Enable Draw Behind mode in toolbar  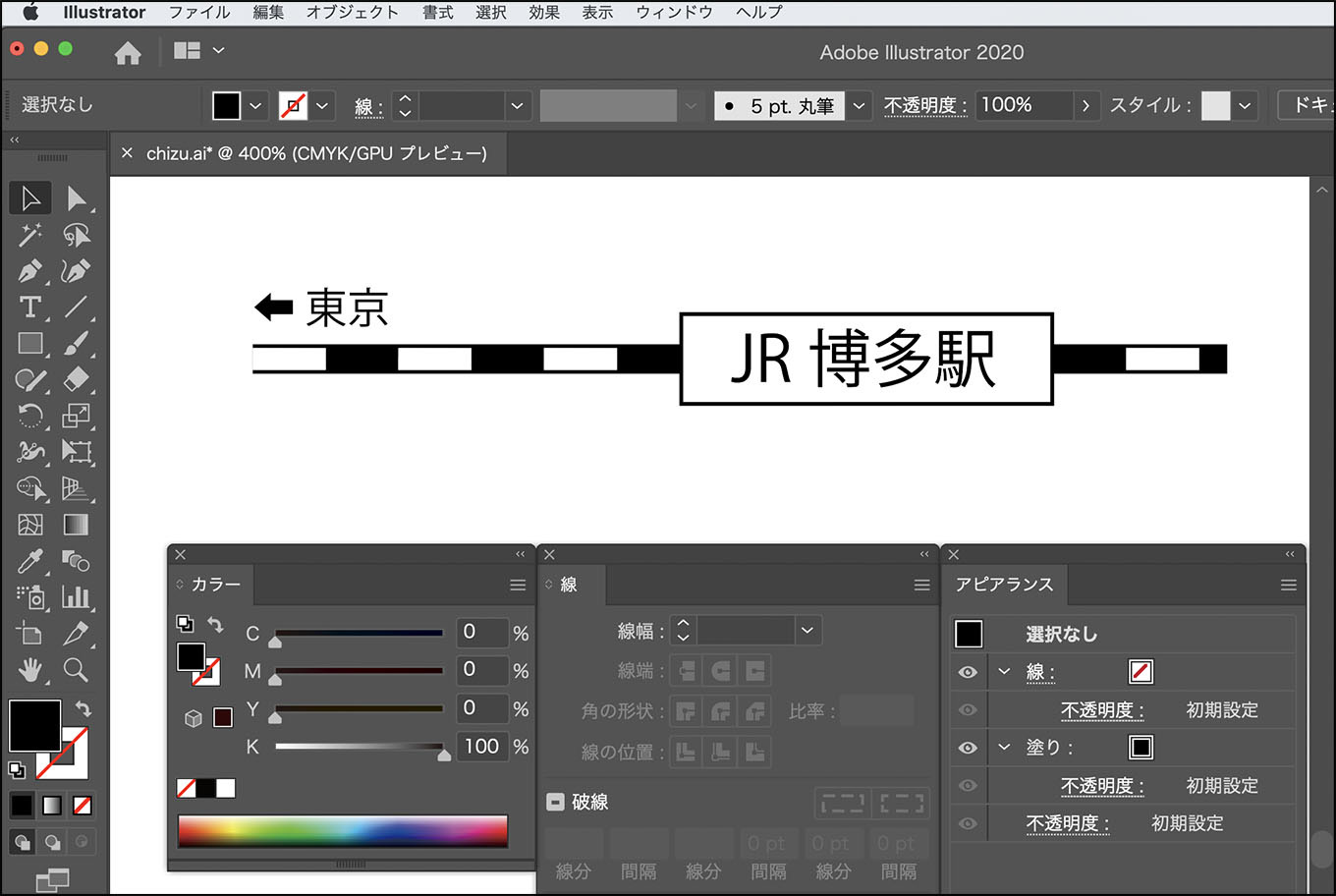(x=52, y=842)
